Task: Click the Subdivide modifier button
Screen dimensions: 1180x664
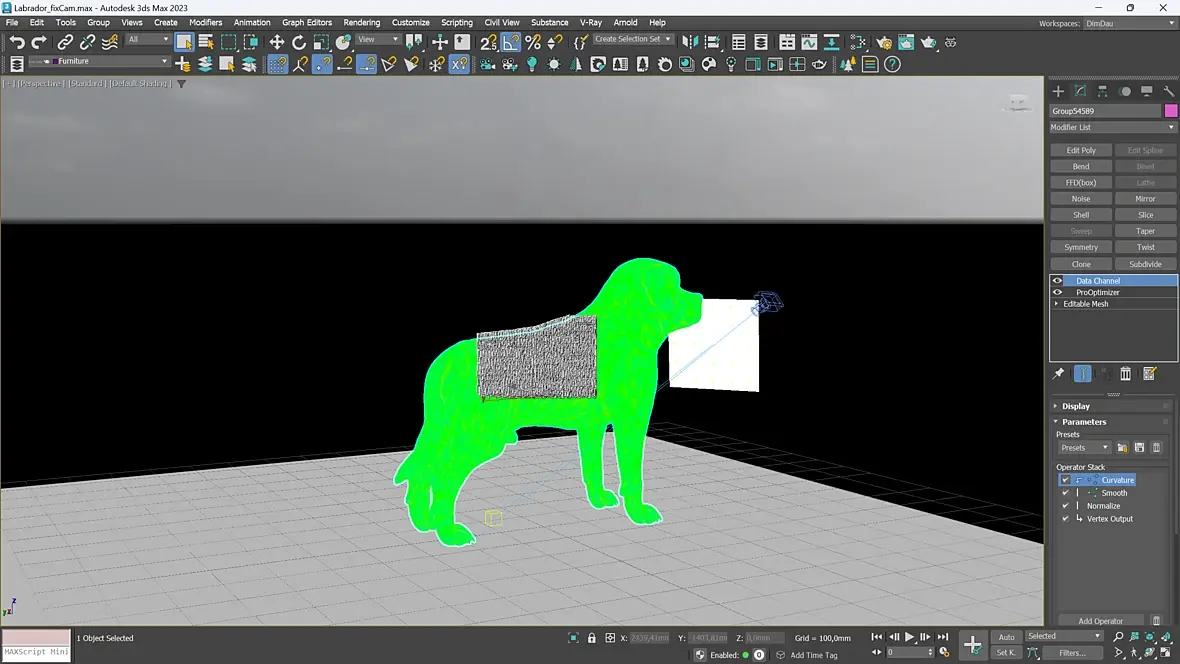Action: pos(1145,264)
